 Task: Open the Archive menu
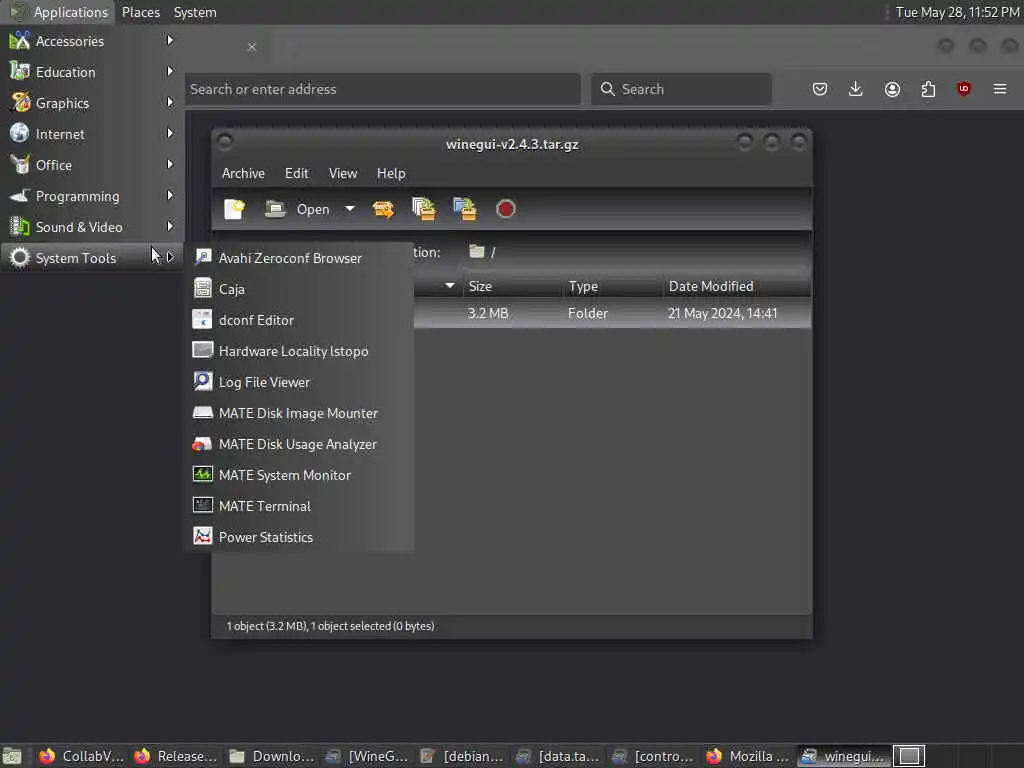coord(243,173)
